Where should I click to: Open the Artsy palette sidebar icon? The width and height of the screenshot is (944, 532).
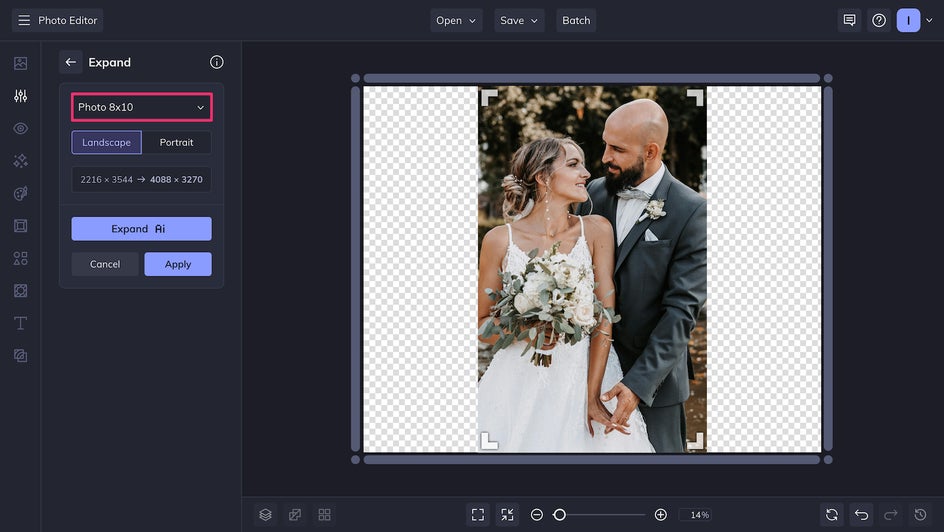[x=20, y=193]
